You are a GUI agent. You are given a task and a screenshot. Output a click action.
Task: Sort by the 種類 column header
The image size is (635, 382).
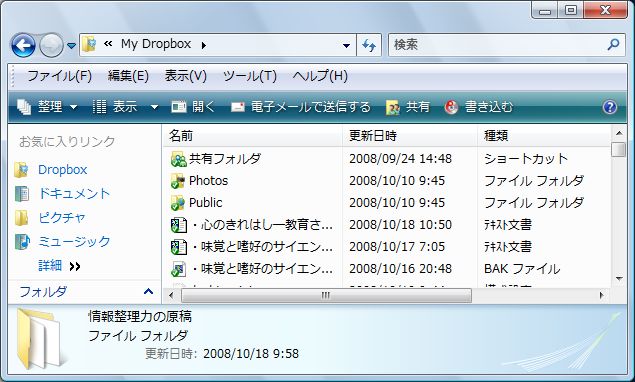coord(543,135)
